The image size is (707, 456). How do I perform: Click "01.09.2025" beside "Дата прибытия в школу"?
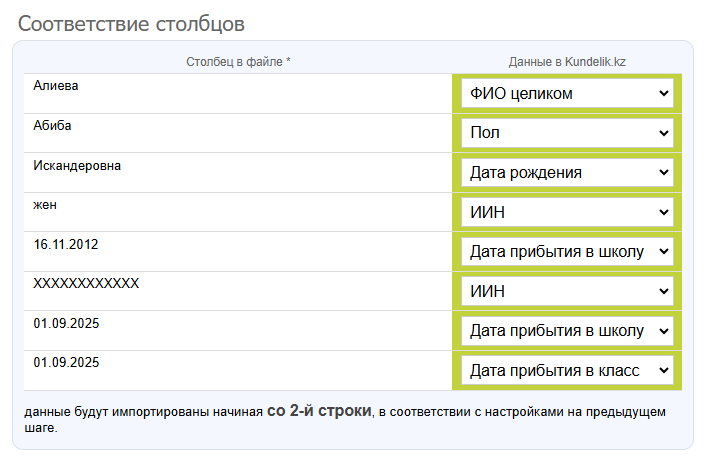pos(66,324)
